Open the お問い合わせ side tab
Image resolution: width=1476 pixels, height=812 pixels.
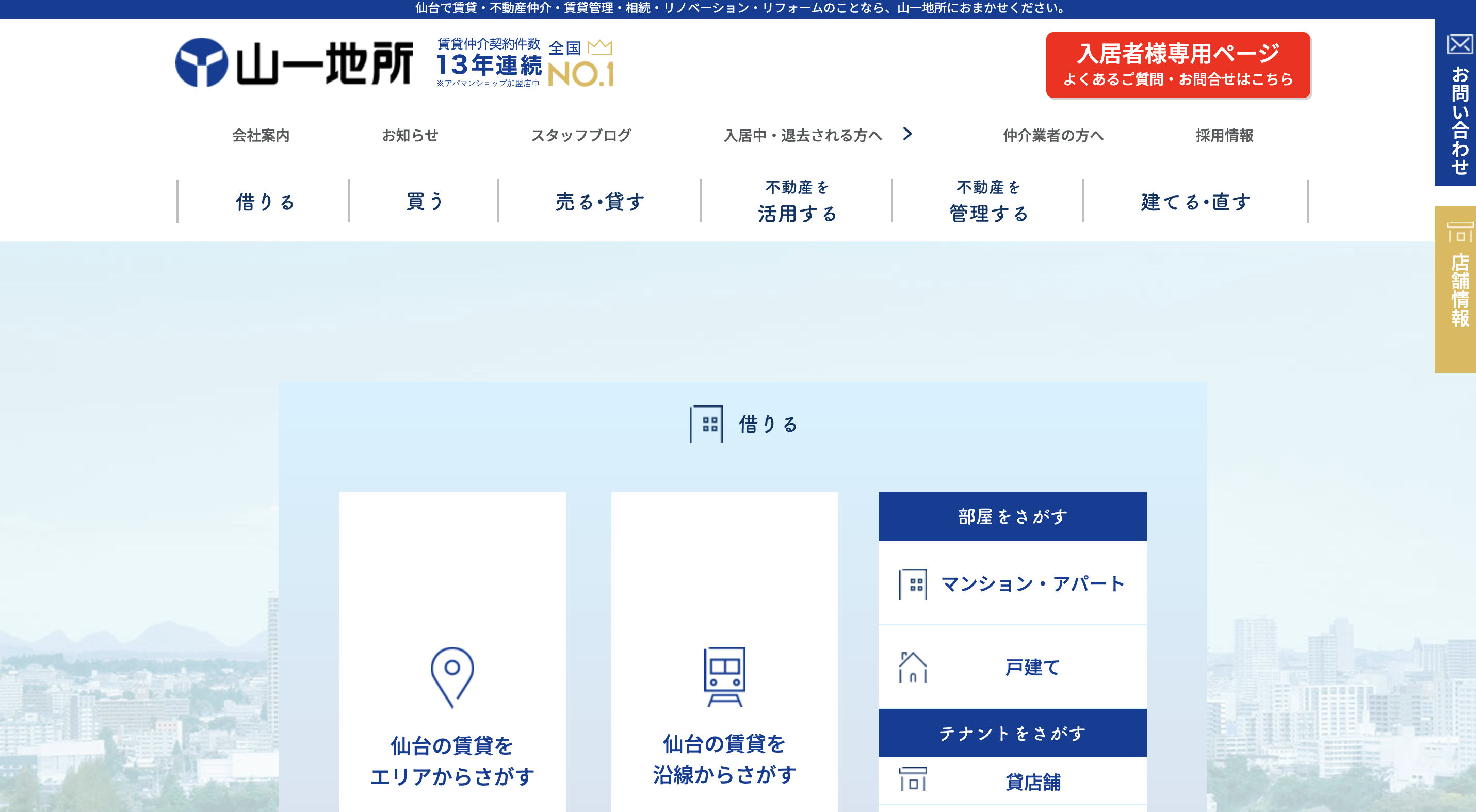click(1455, 102)
